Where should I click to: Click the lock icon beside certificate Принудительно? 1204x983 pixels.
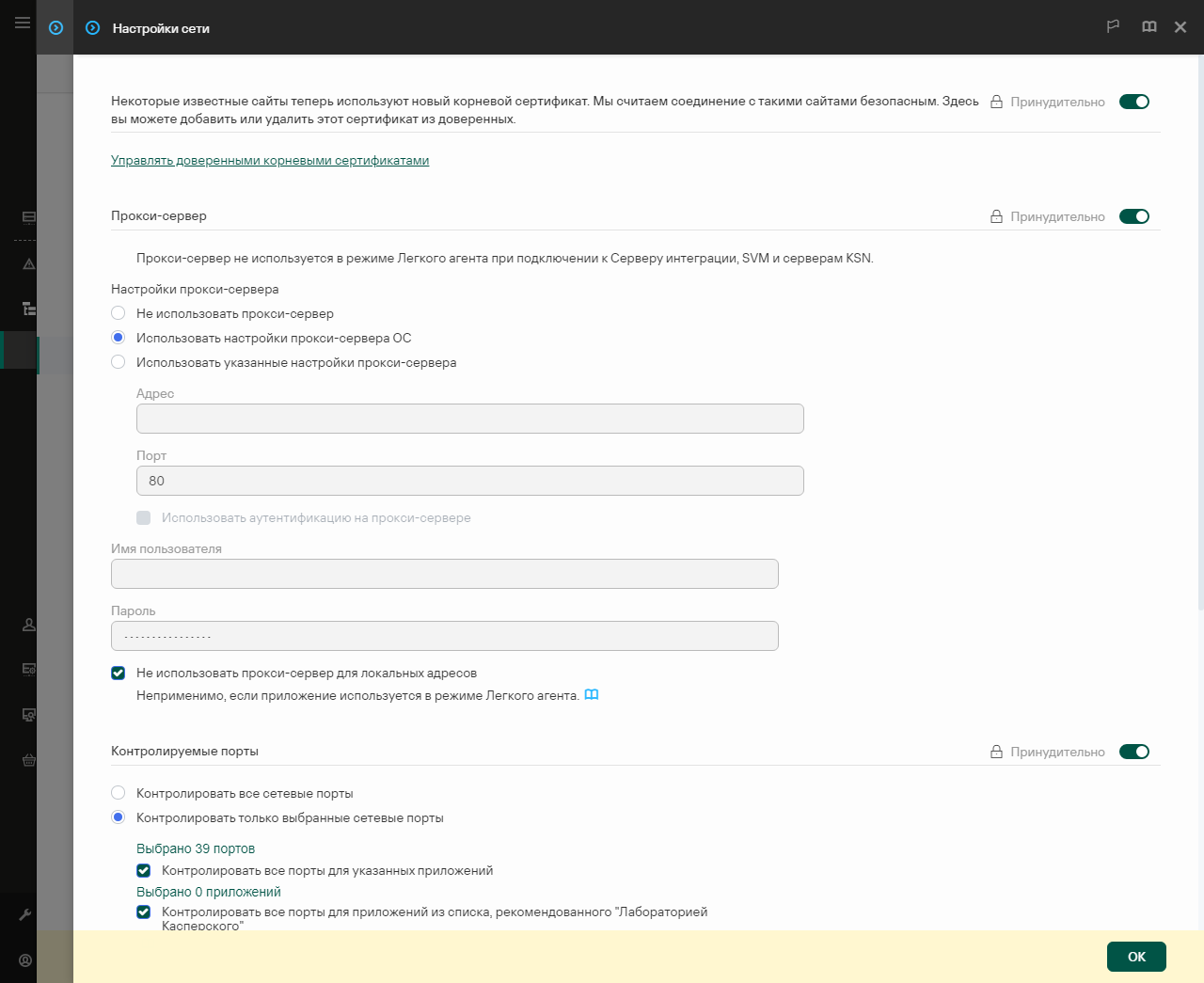click(996, 102)
